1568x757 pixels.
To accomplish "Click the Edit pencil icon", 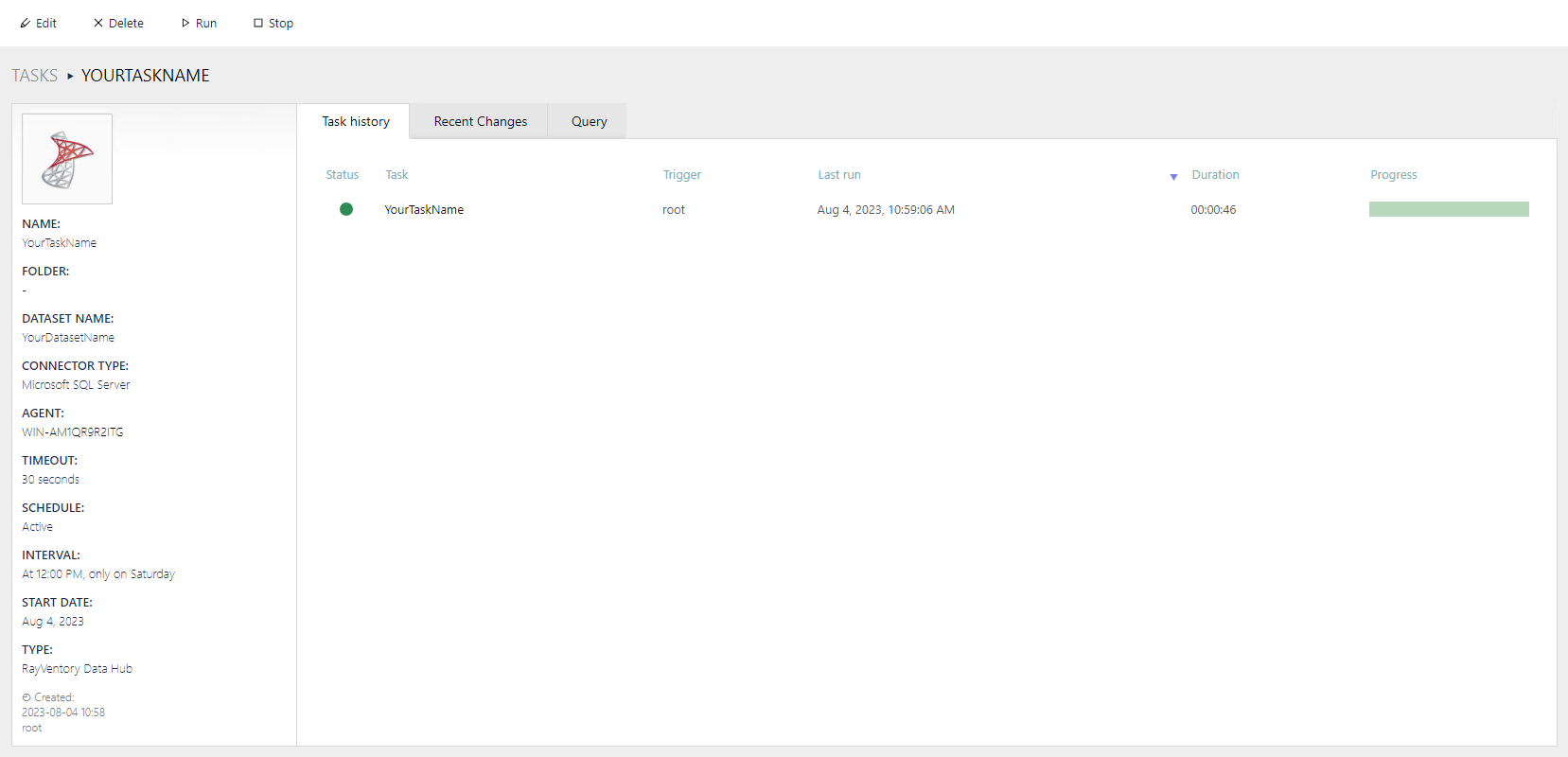I will (26, 24).
